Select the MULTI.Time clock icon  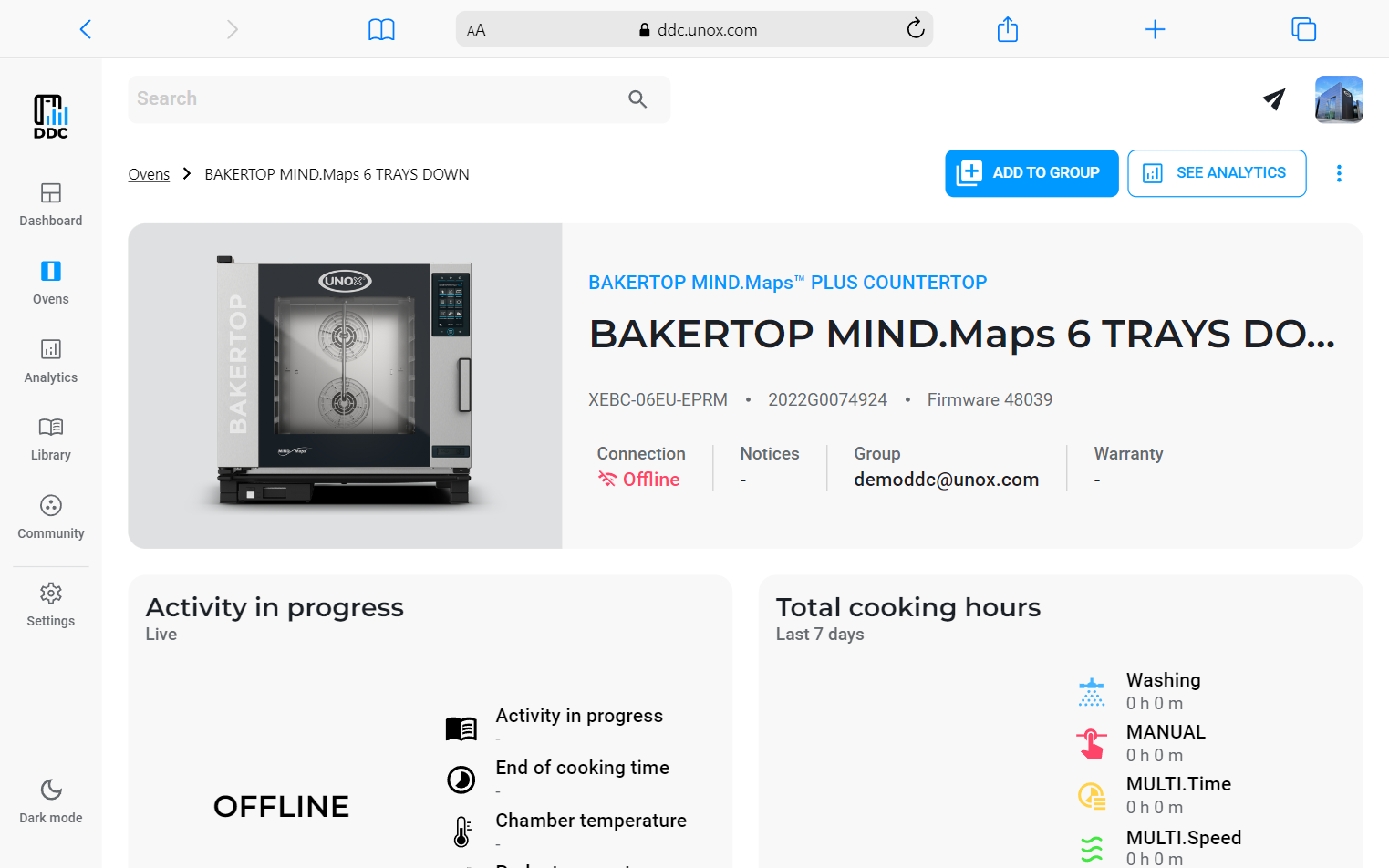(1092, 795)
